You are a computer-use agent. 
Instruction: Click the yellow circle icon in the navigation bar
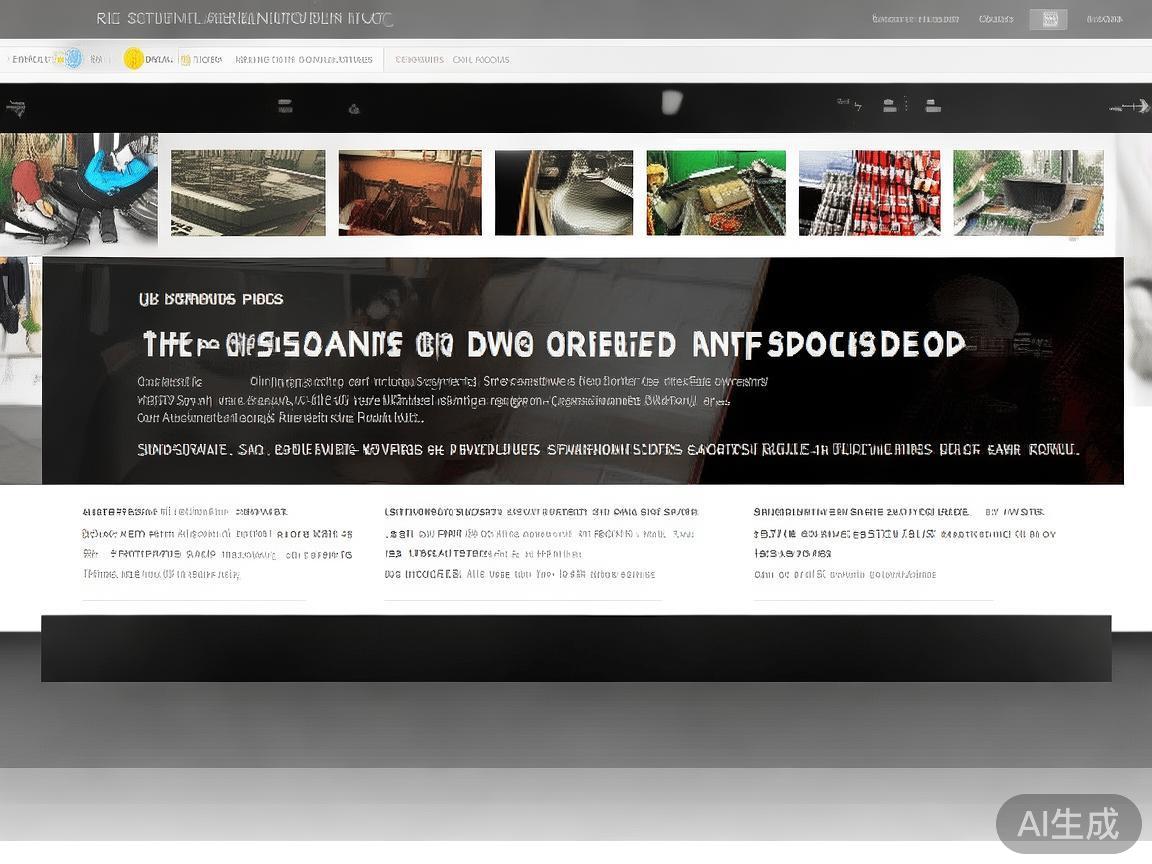click(133, 59)
